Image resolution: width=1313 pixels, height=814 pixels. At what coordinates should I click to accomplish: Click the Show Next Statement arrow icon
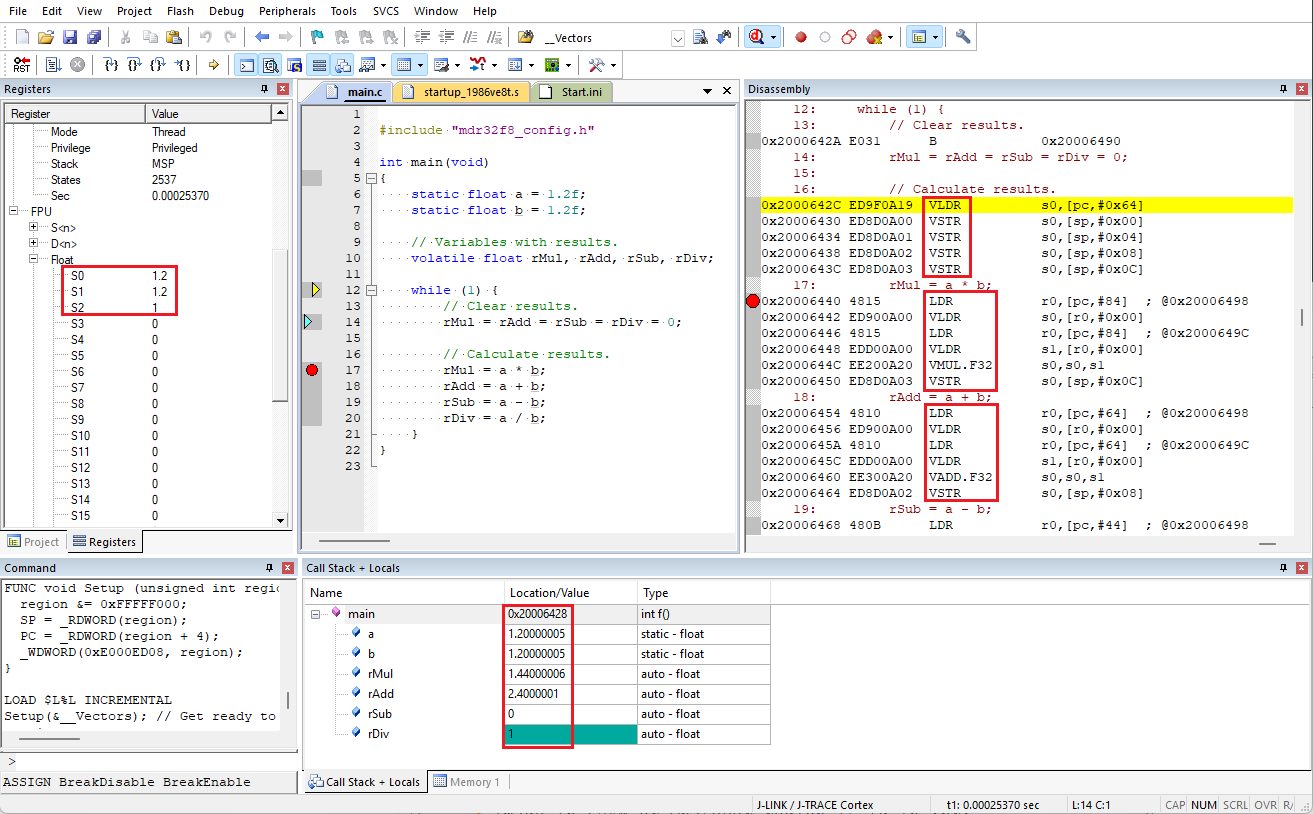[213, 65]
